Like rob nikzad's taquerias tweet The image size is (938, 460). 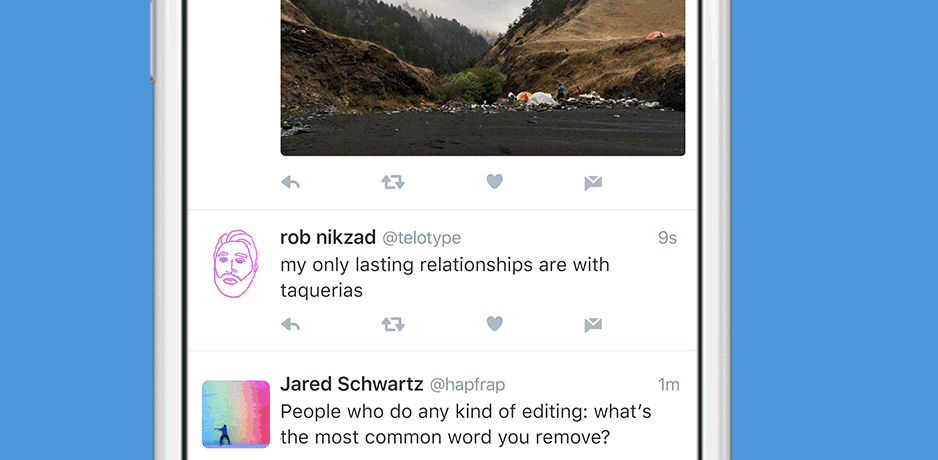pyautogui.click(x=494, y=324)
